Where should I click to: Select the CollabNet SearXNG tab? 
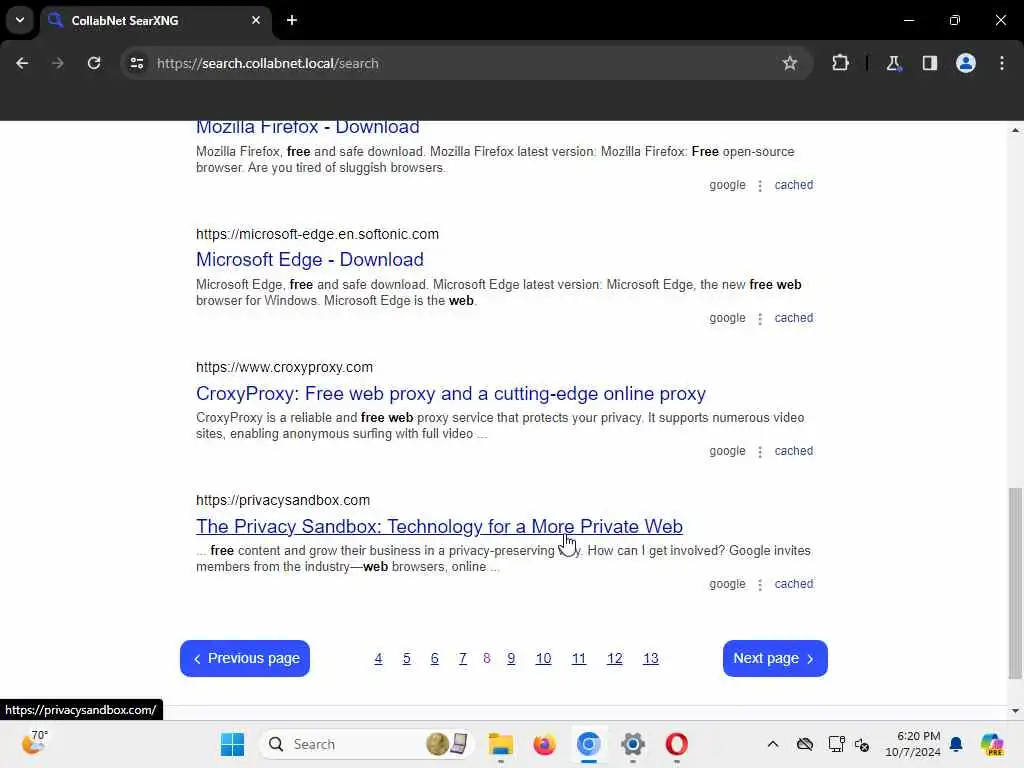157,21
